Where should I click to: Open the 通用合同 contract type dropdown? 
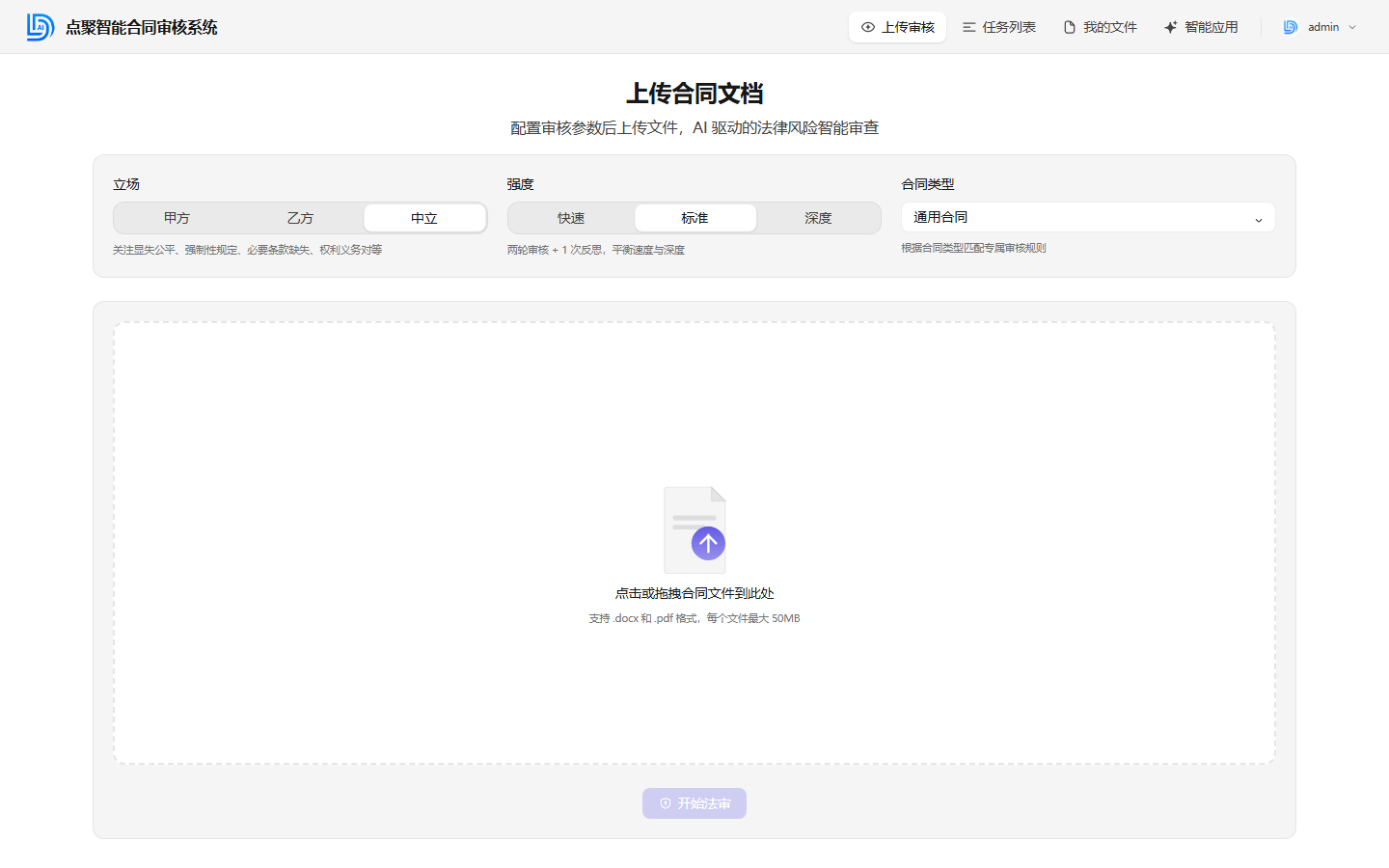(x=1088, y=217)
